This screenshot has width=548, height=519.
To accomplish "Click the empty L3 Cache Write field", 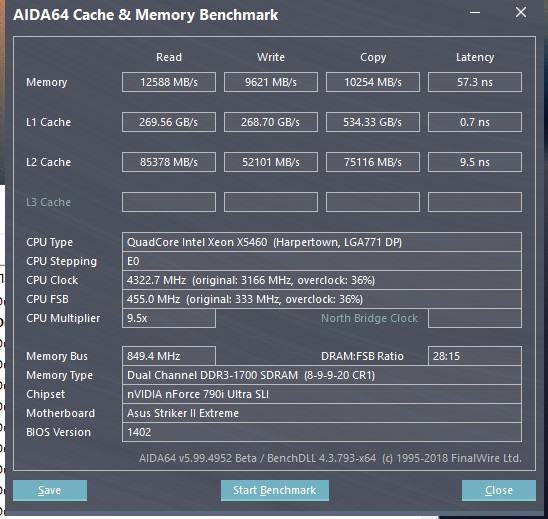I will [271, 202].
